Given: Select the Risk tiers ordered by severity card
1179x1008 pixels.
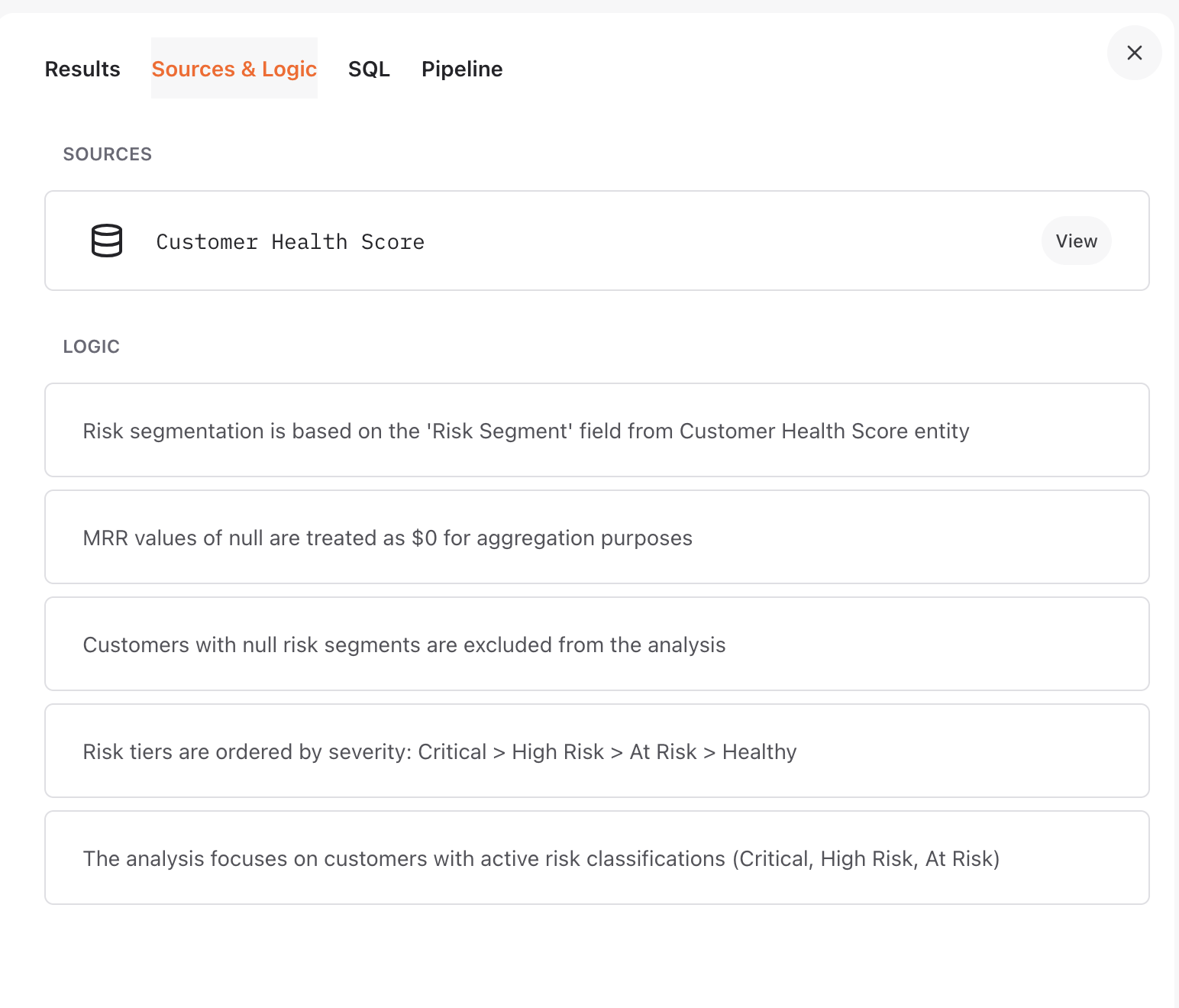Looking at the screenshot, I should pyautogui.click(x=597, y=751).
